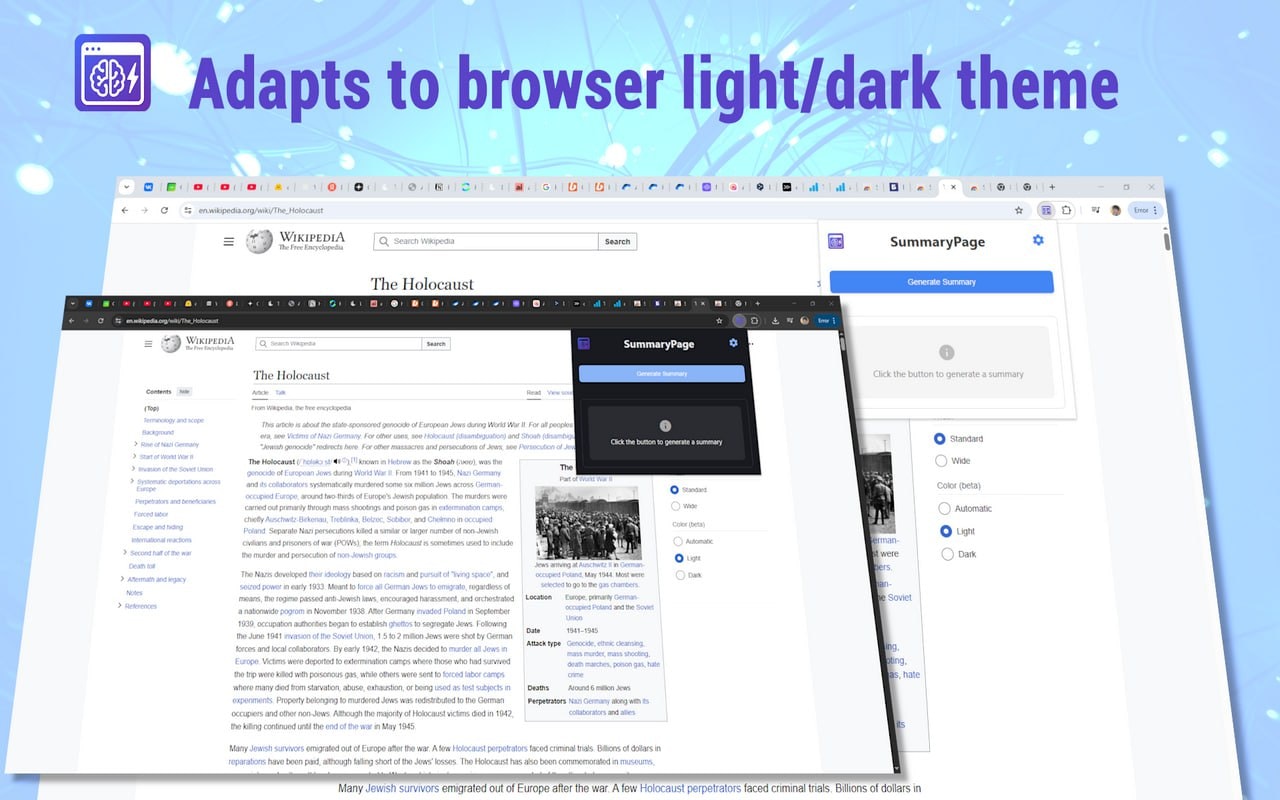Bookmark page with star in dark browser
Viewport: 1280px width, 800px height.
pos(720,320)
